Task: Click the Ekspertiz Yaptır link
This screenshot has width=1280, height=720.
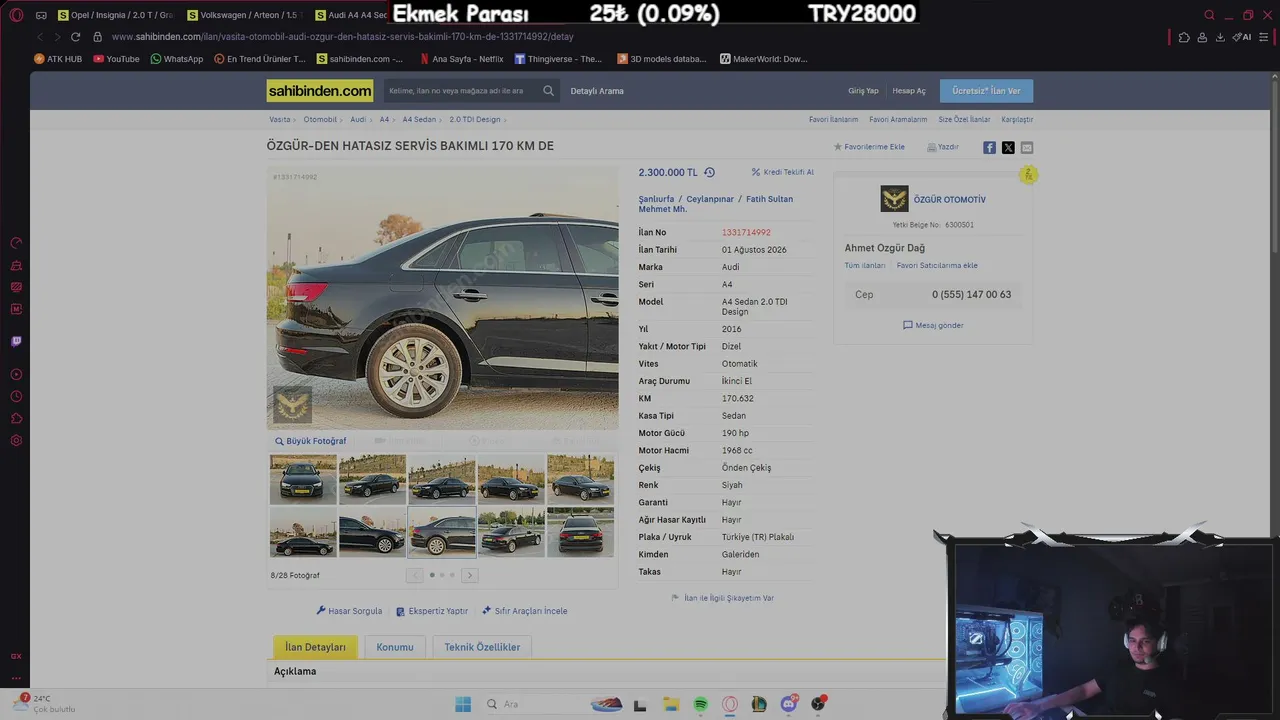Action: [432, 611]
